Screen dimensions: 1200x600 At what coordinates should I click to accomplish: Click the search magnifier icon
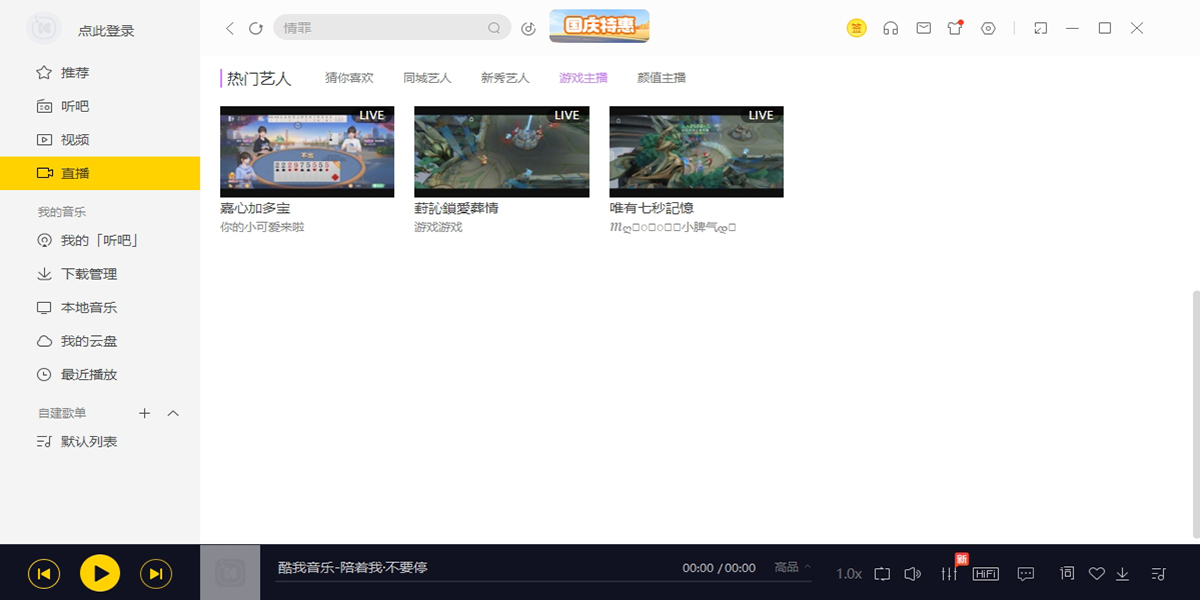coord(494,28)
